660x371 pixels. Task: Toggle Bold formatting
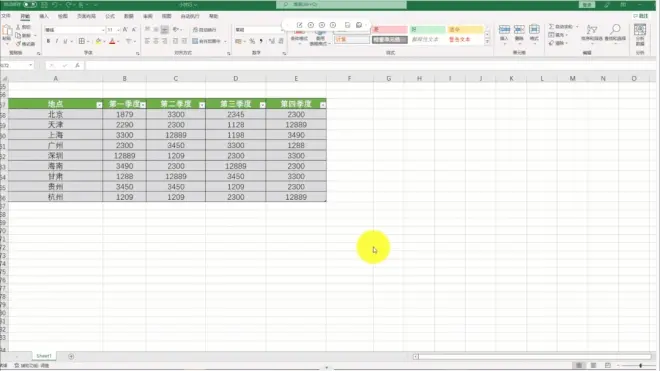coord(48,41)
